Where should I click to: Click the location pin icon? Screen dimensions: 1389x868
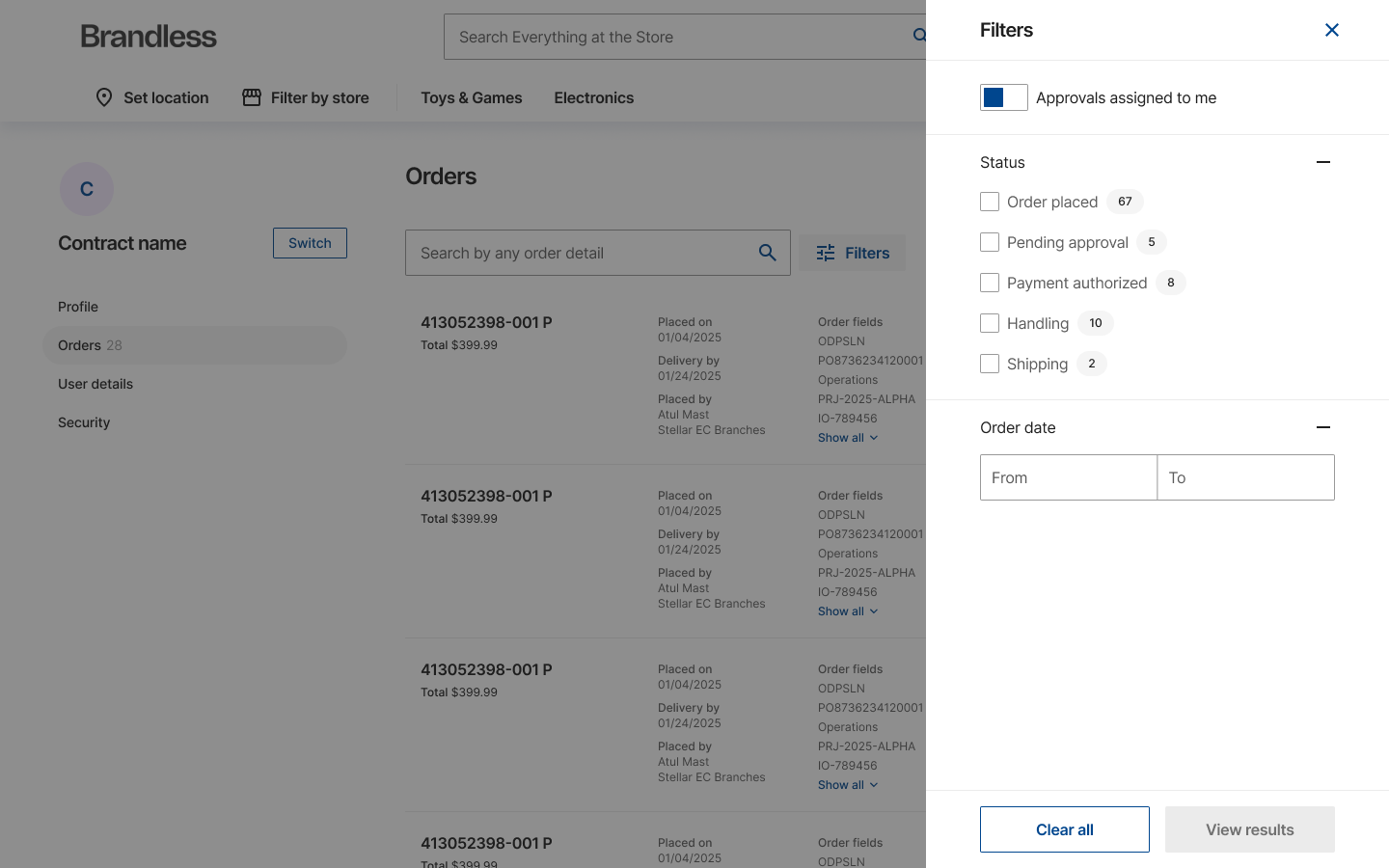coord(104,97)
